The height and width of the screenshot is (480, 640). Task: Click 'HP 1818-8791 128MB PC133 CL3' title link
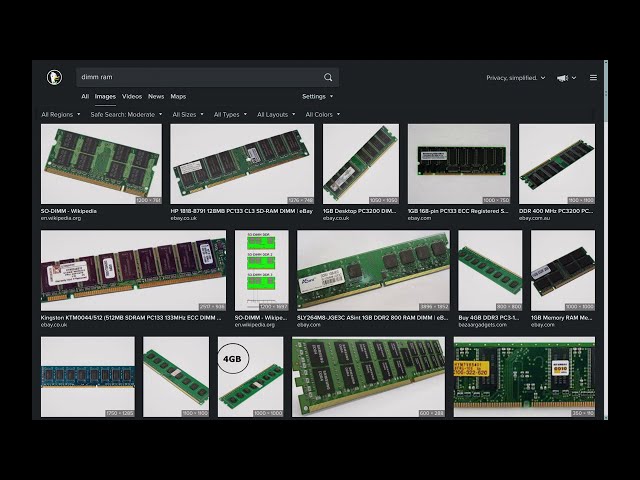tap(242, 211)
